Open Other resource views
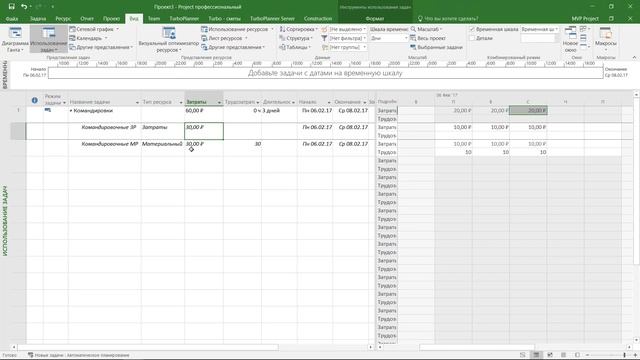Screen dimensions: 640x360 pos(233,47)
